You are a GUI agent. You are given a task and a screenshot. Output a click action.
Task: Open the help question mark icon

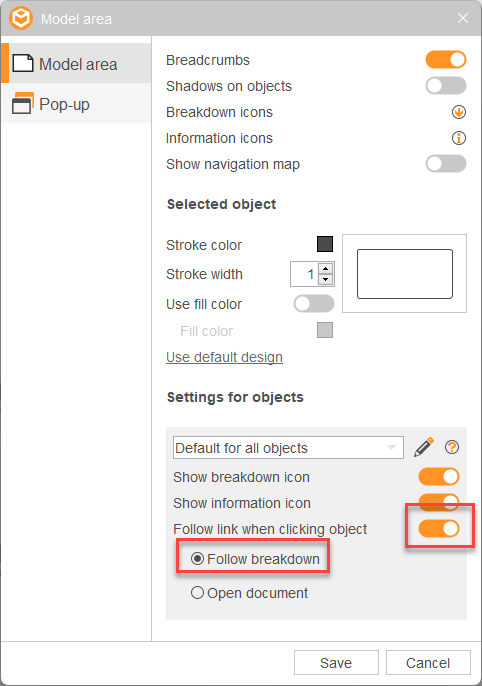452,447
